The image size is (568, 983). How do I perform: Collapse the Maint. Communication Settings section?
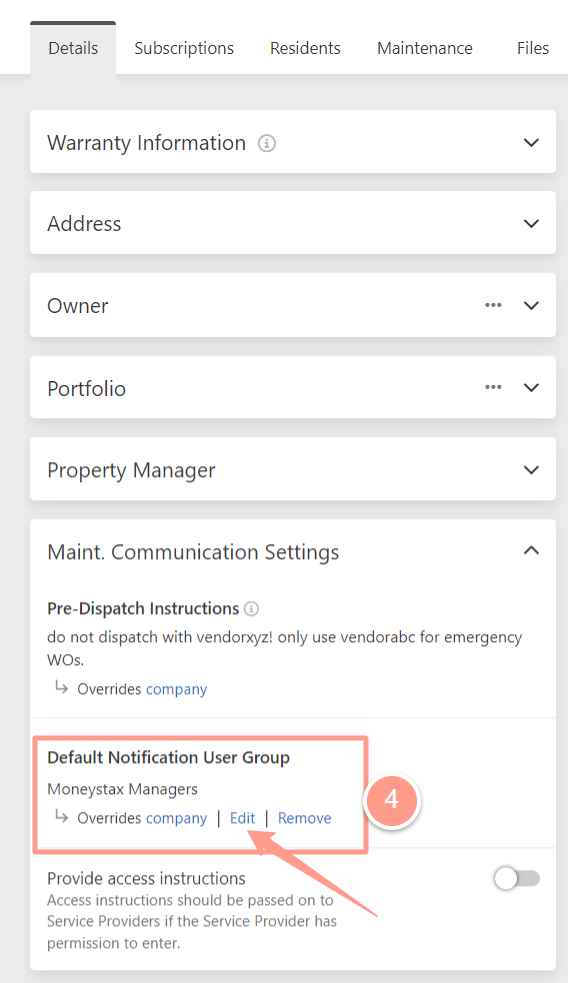(531, 551)
